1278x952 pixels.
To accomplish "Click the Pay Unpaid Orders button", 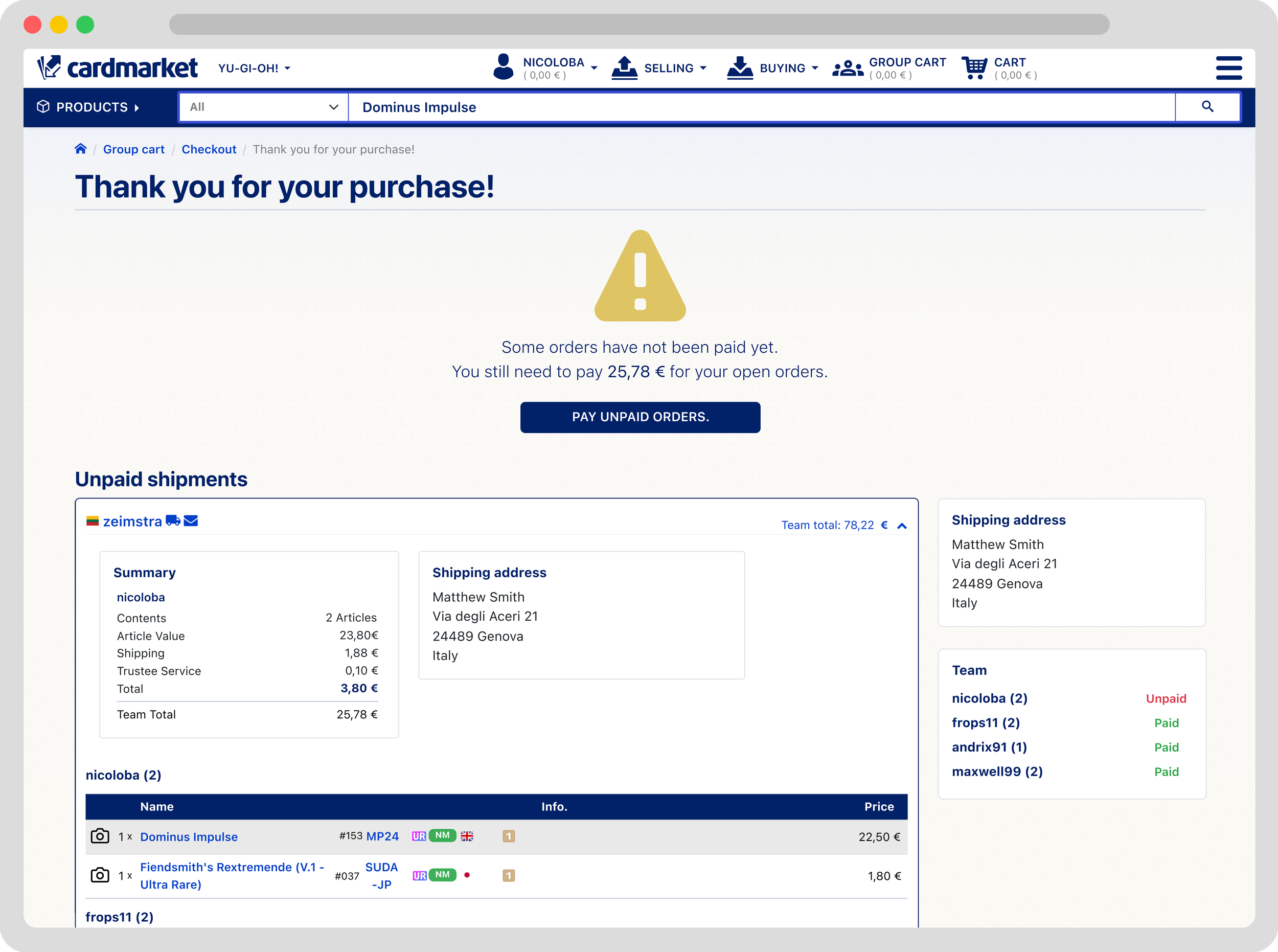I will pos(640,417).
